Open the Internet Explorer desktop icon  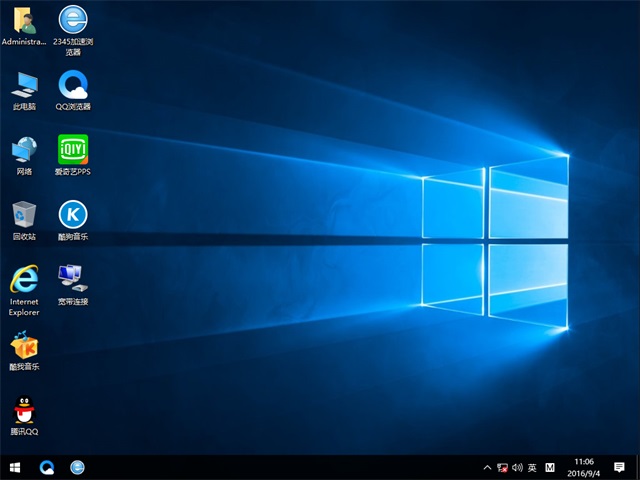[x=24, y=279]
